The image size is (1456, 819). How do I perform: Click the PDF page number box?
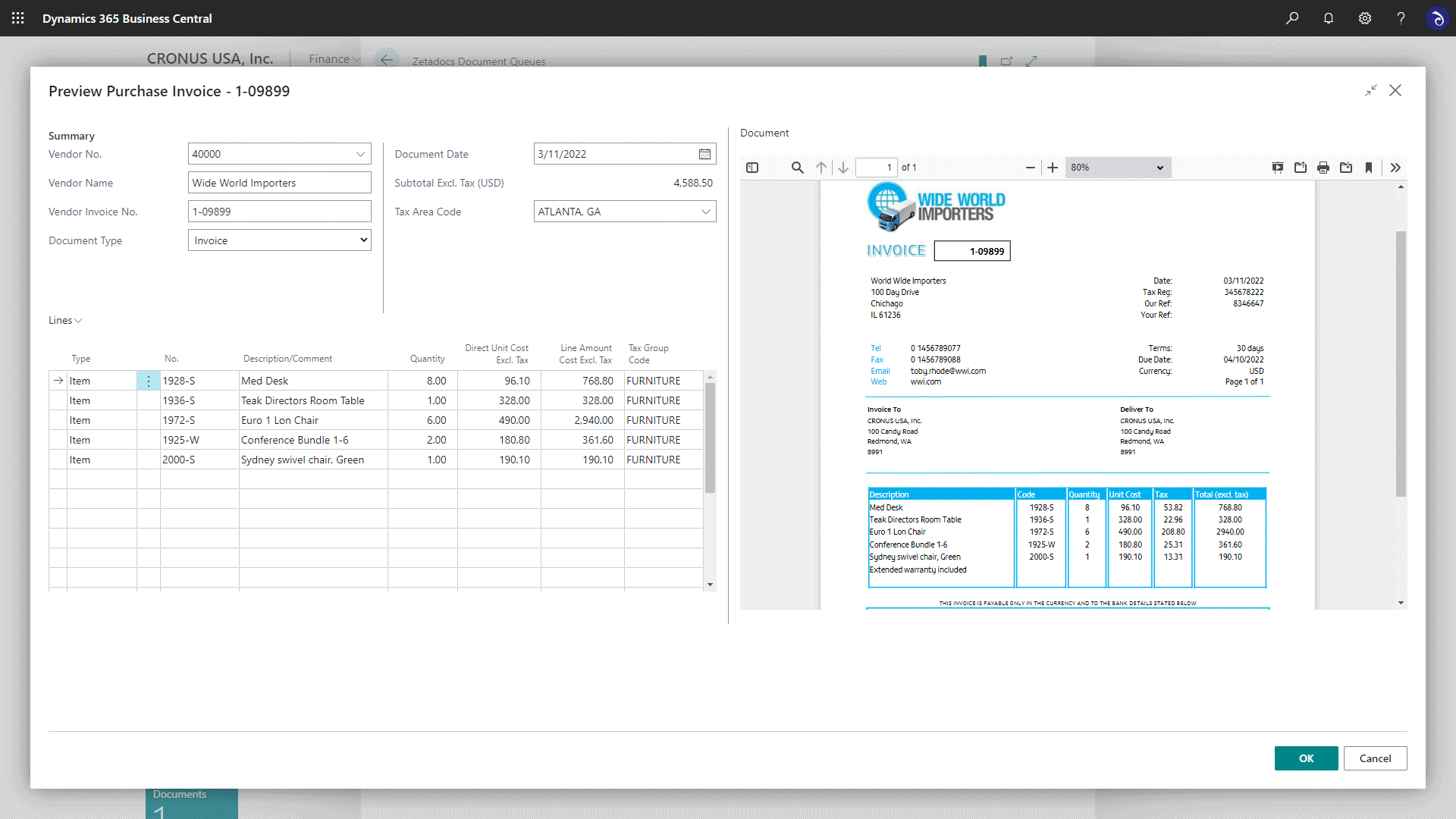876,168
